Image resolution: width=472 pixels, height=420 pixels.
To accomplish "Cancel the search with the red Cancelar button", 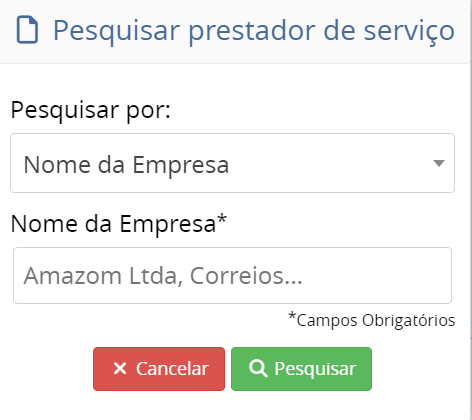I will 159,369.
